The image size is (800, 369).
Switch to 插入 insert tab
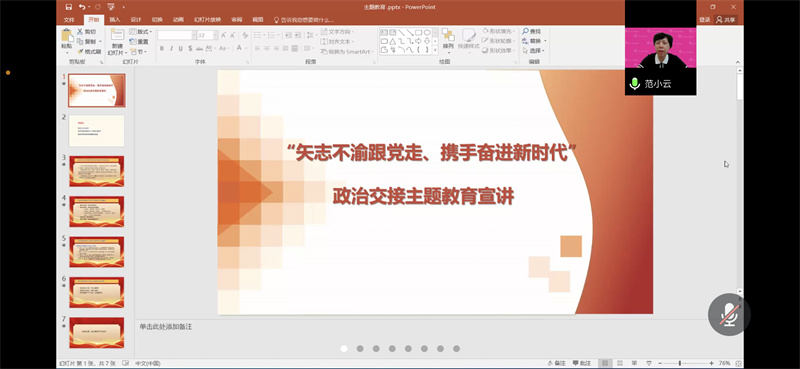point(115,19)
